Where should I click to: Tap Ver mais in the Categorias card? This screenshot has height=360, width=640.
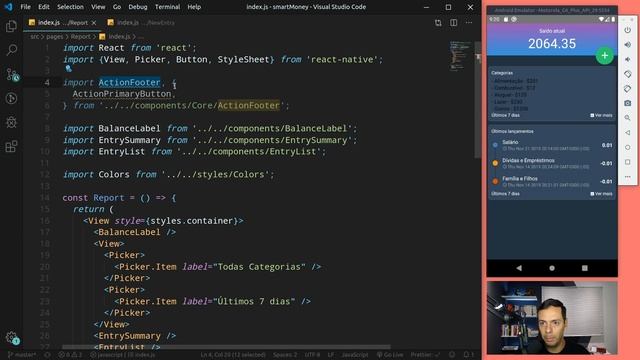pos(601,116)
